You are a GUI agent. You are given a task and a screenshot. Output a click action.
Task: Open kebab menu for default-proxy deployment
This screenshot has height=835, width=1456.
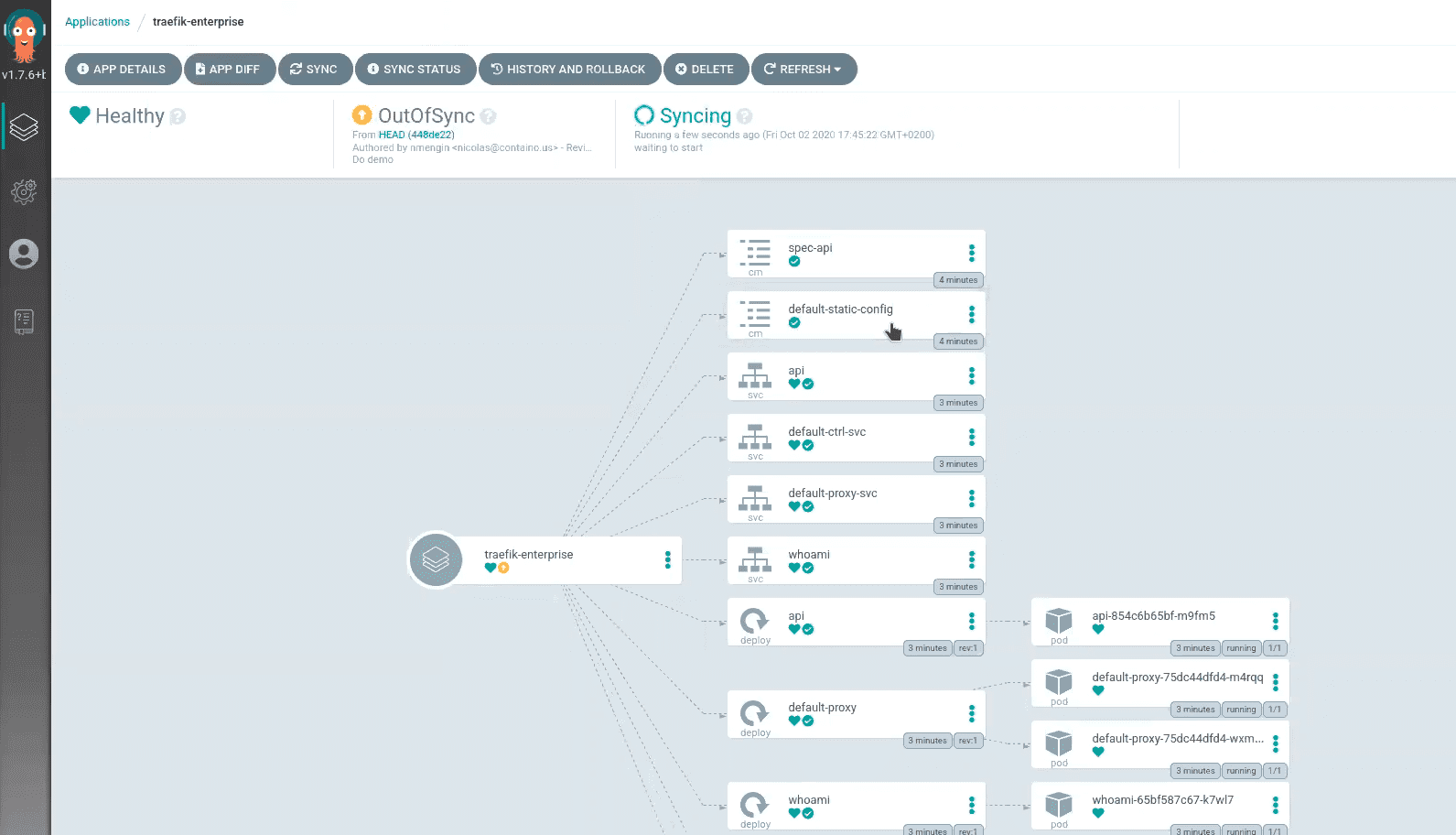coord(972,713)
